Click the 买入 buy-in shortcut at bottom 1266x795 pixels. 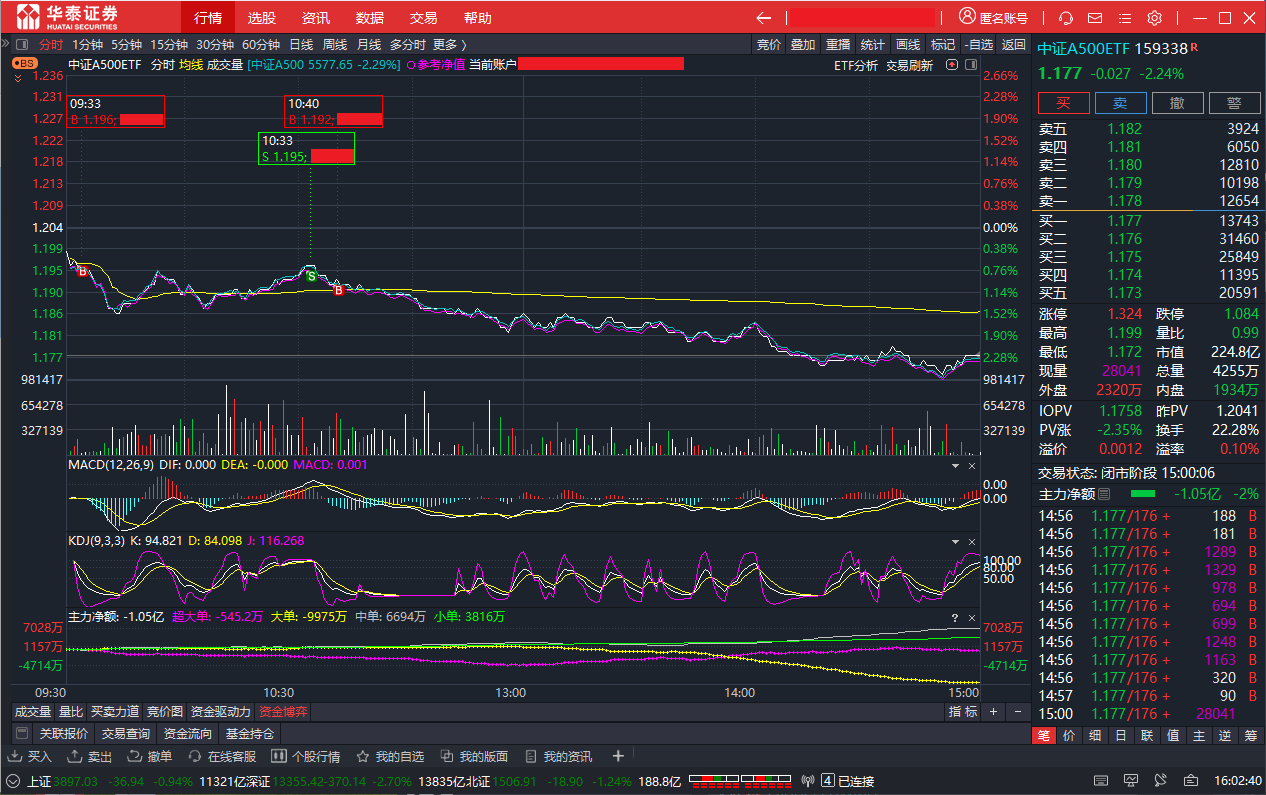[x=31, y=757]
